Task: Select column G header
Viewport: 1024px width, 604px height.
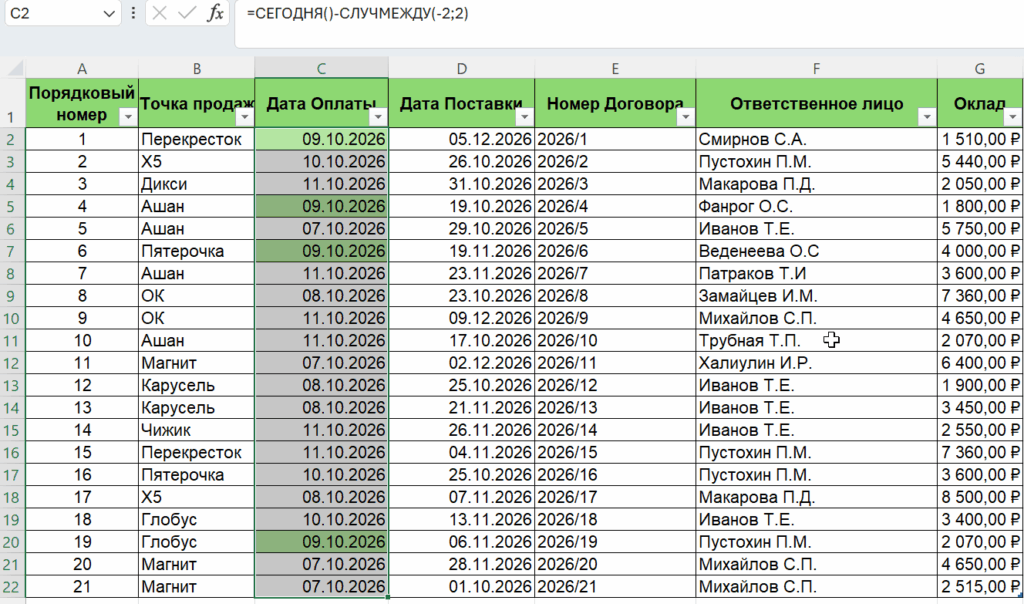Action: click(980, 68)
